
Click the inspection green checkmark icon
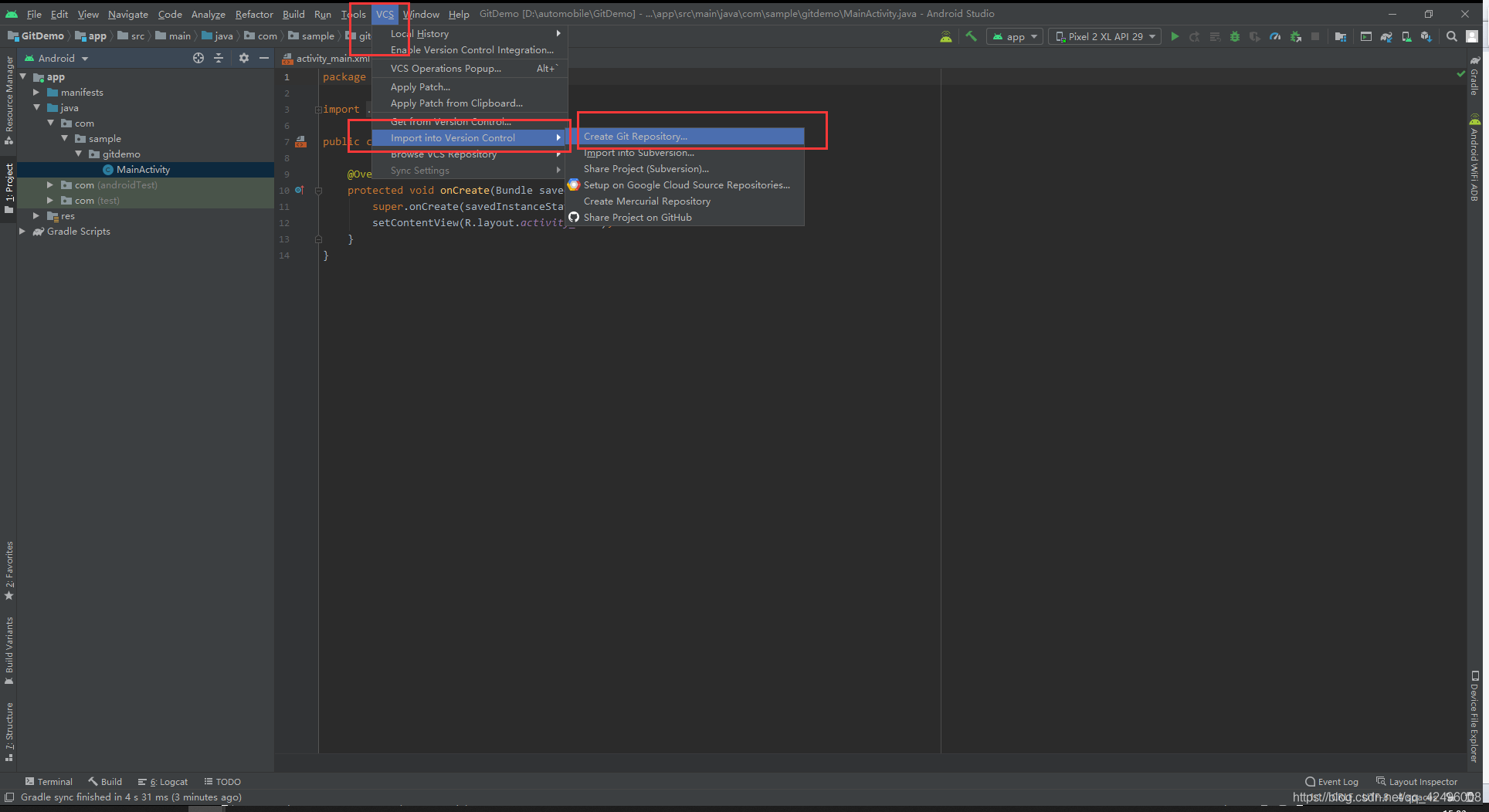tap(1460, 74)
